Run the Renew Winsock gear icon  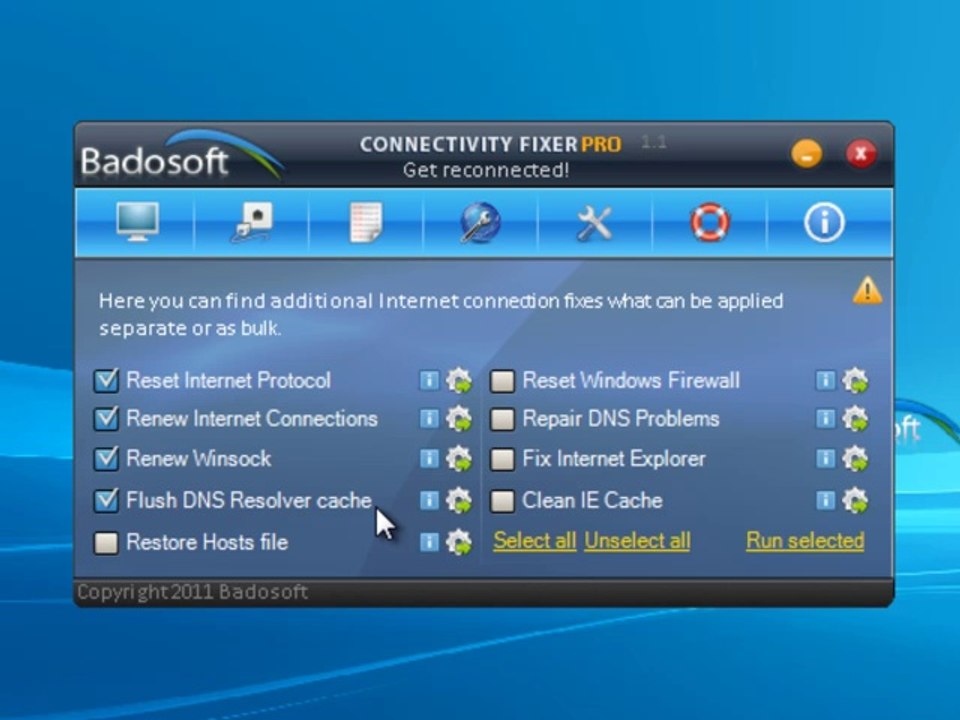[459, 459]
